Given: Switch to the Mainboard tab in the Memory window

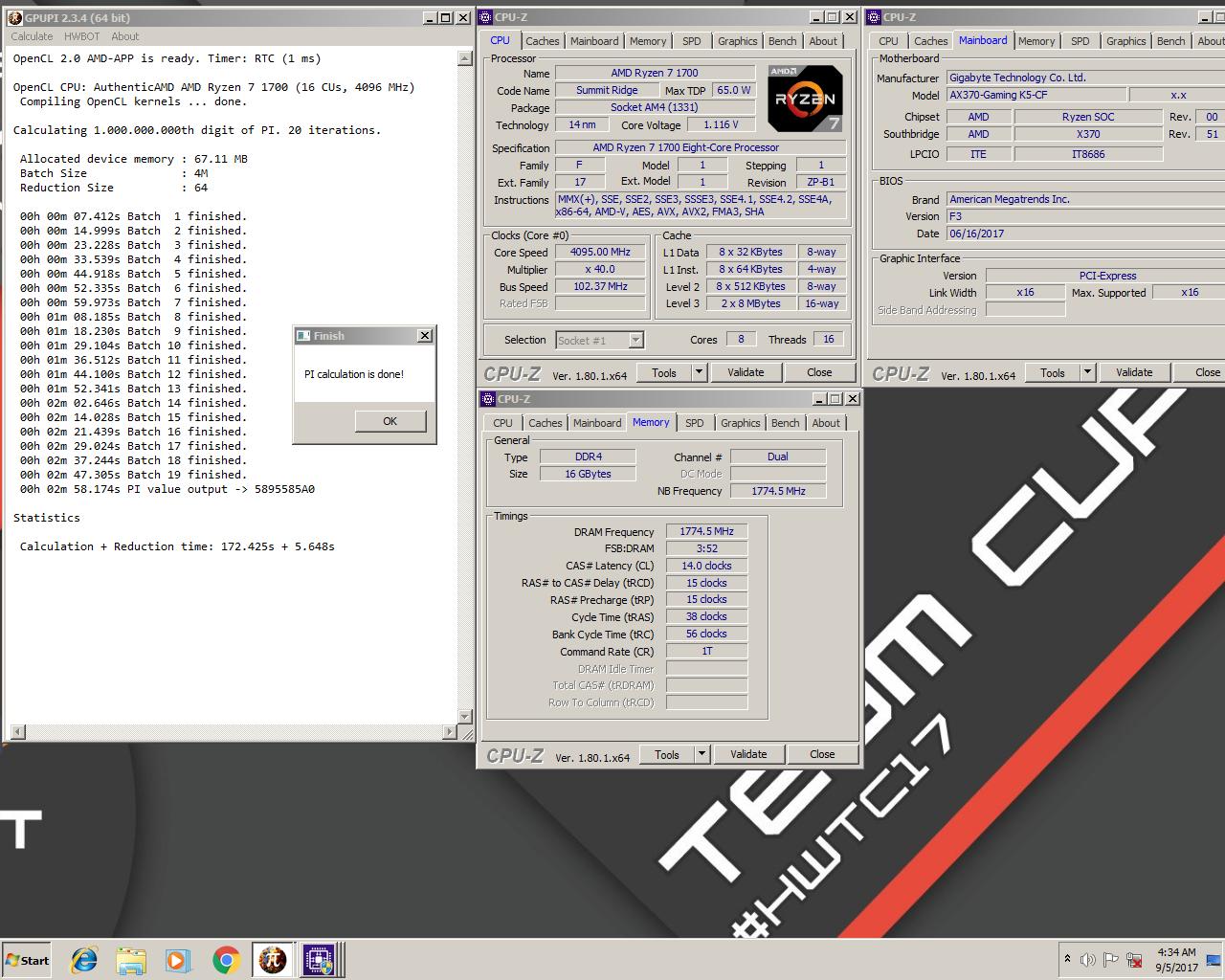Looking at the screenshot, I should point(597,423).
